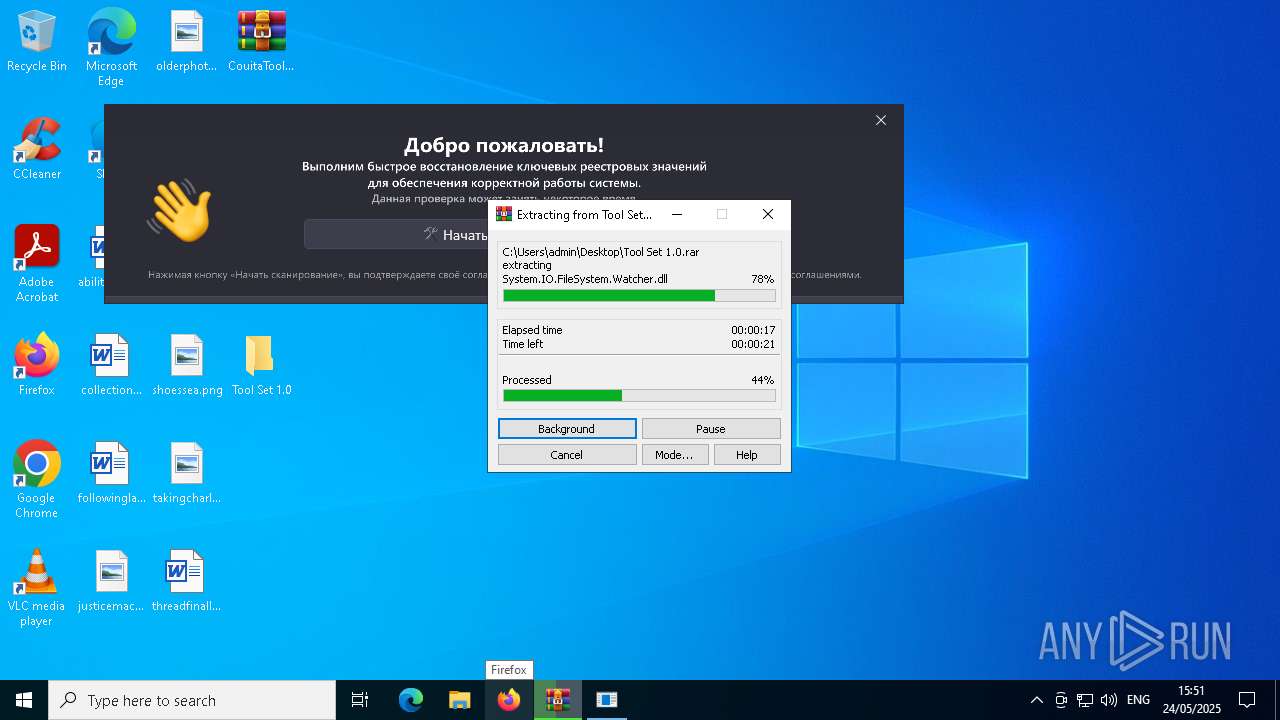Click the Processed total progress bar
Image resolution: width=1280 pixels, height=720 pixels.
(x=639, y=395)
